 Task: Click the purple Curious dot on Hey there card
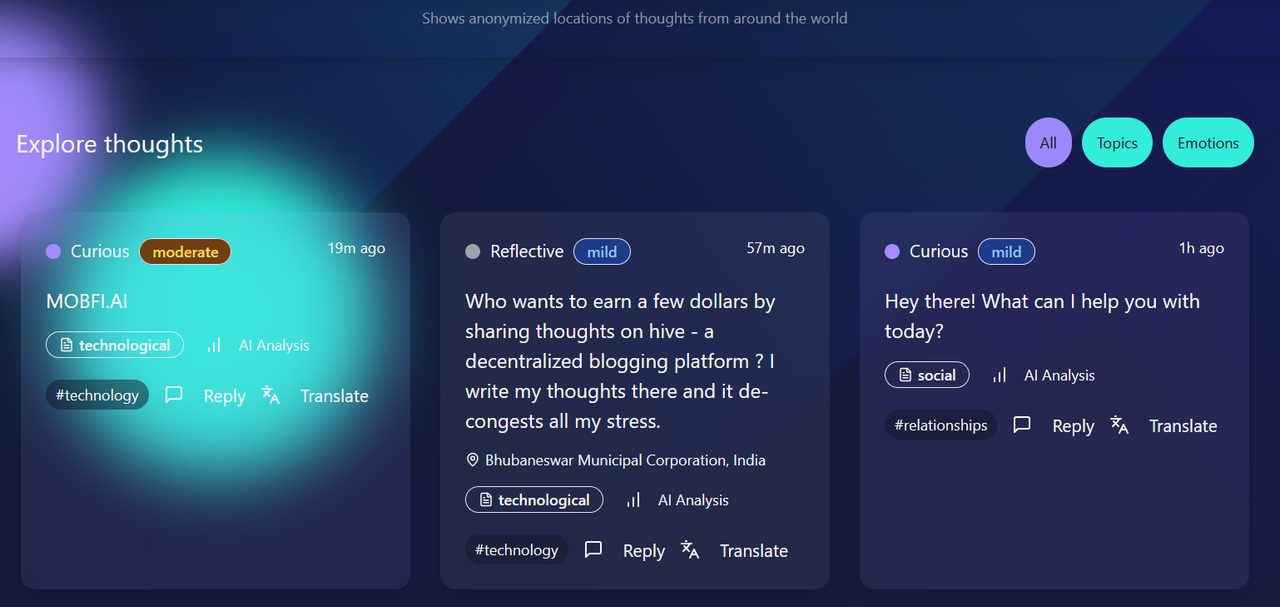(x=892, y=251)
